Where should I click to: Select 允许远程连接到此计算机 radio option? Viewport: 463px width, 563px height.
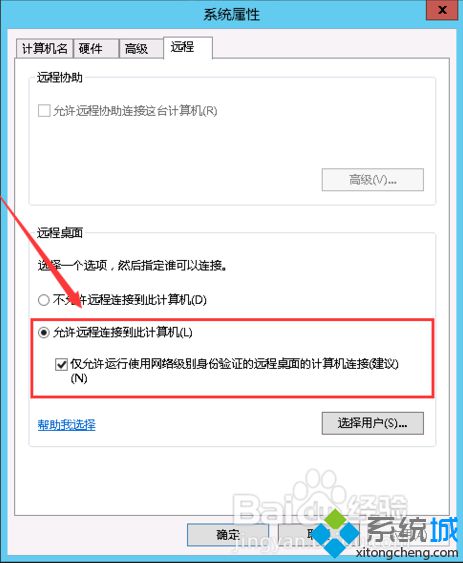coord(43,332)
